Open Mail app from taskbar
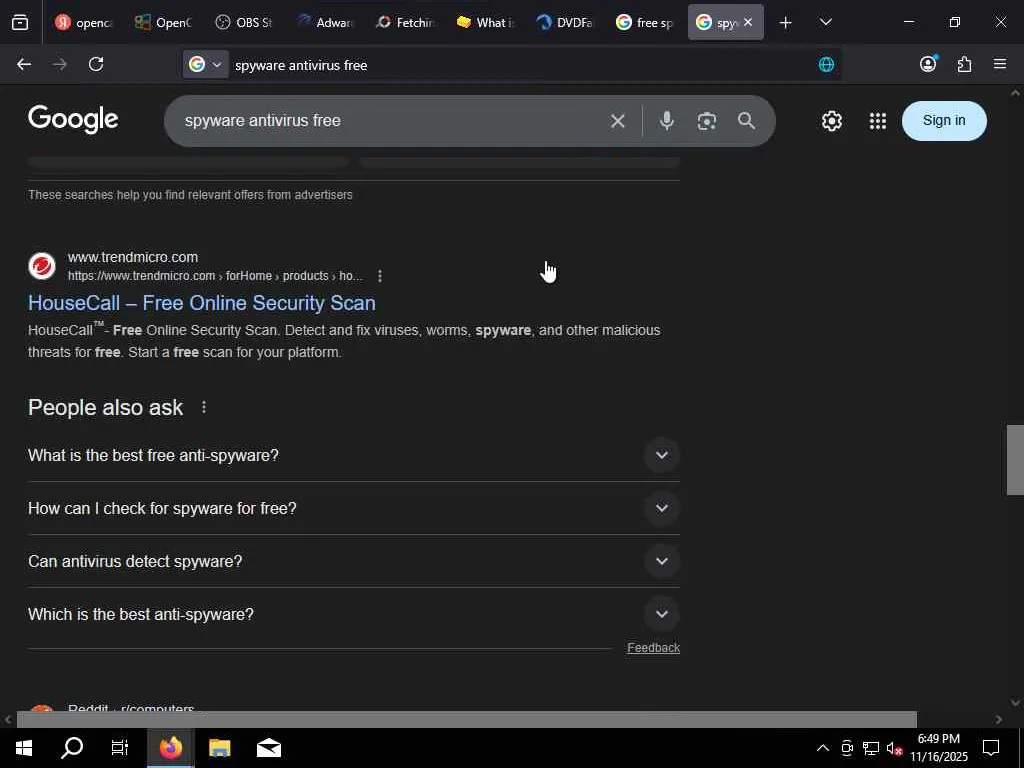The height and width of the screenshot is (768, 1024). click(x=268, y=748)
